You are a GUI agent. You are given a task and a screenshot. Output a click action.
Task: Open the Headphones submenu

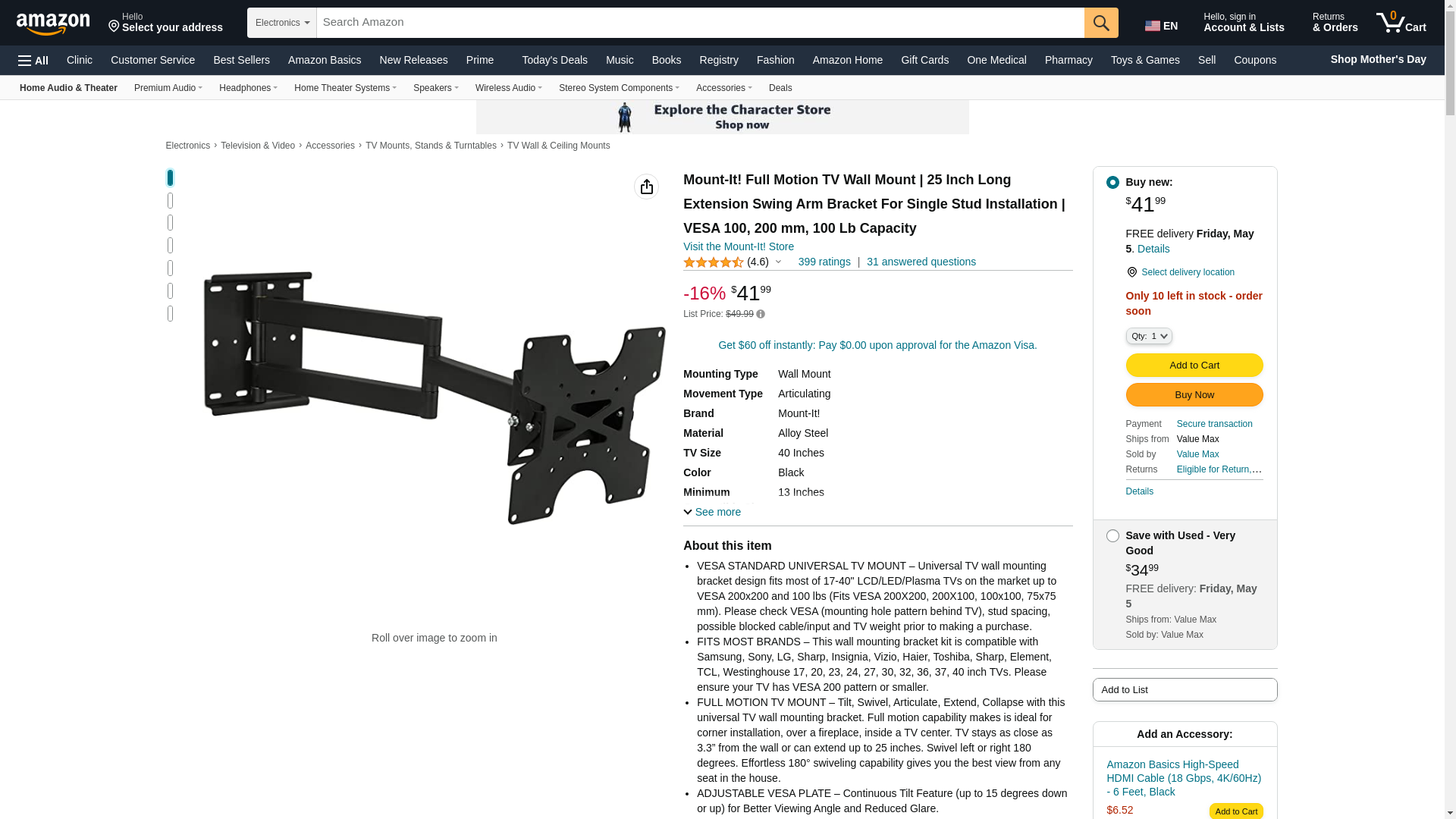(248, 88)
